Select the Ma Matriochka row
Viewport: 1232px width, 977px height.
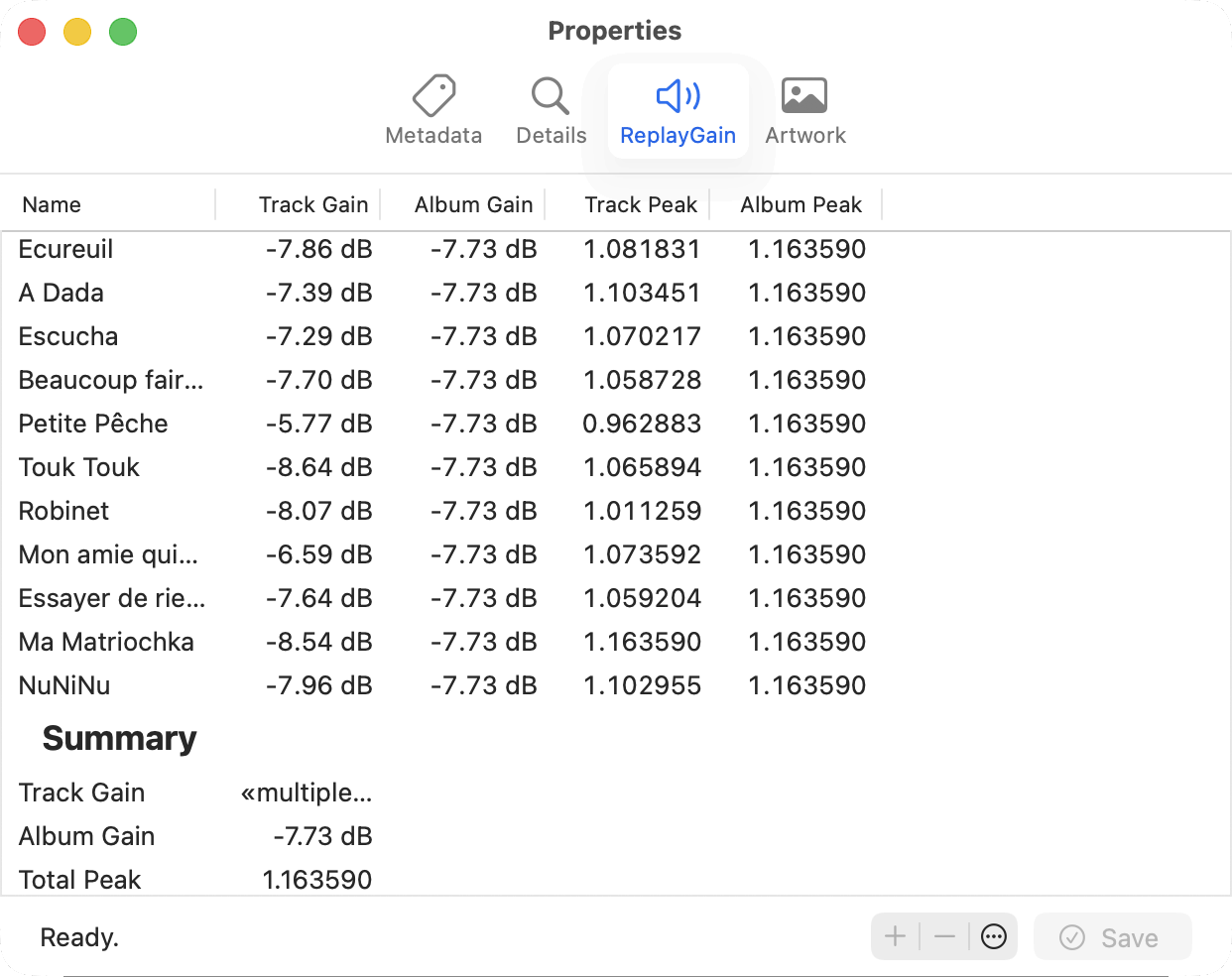click(106, 642)
